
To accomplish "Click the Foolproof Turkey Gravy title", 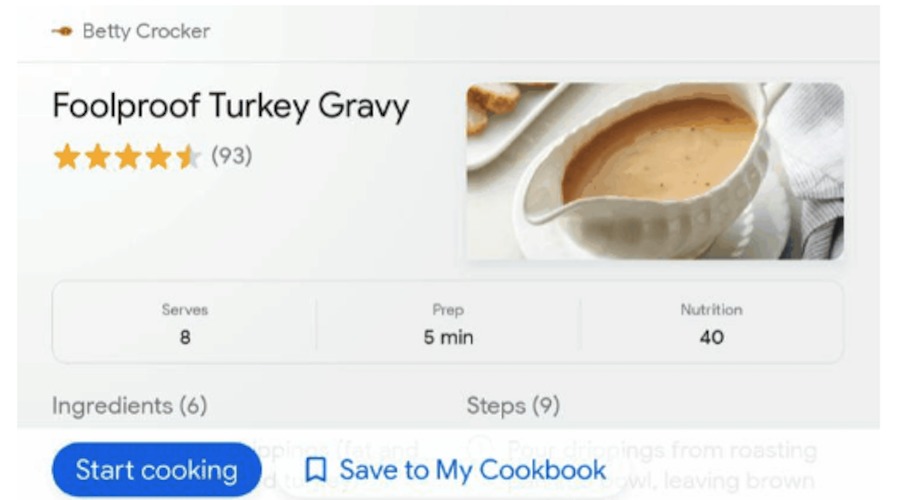I will [x=230, y=106].
